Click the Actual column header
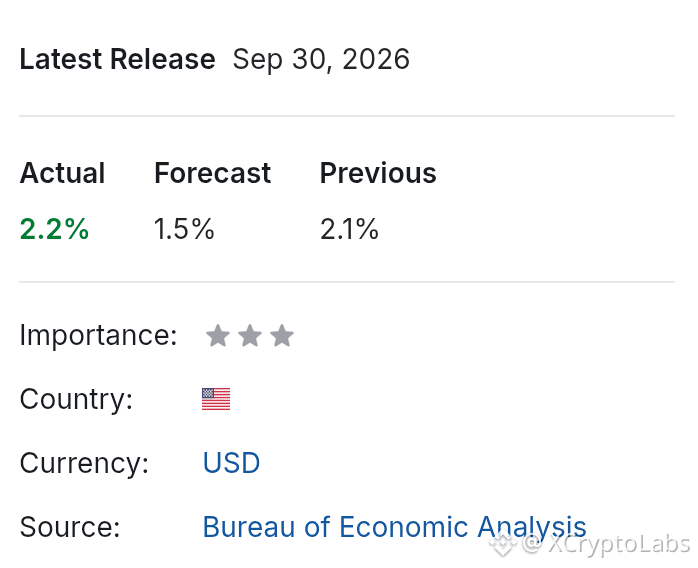 [62, 173]
